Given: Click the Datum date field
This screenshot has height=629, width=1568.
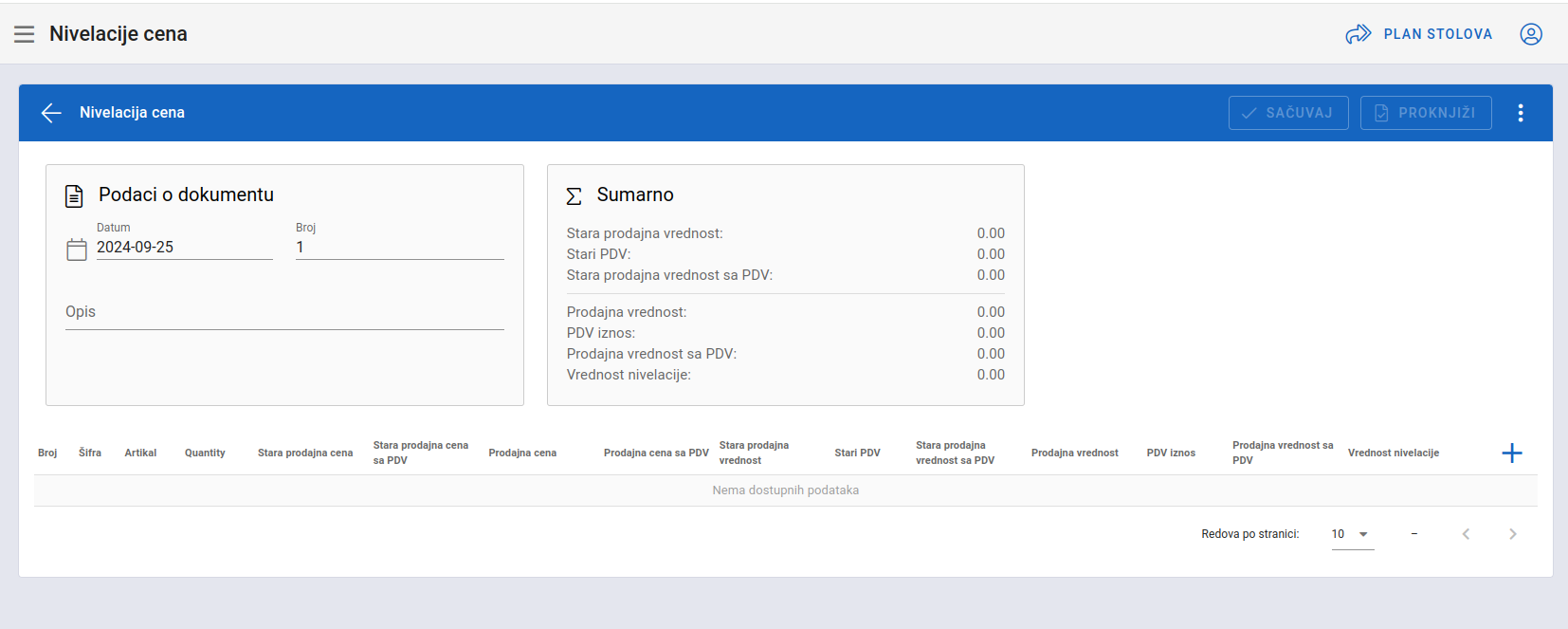Looking at the screenshot, I should coord(184,248).
